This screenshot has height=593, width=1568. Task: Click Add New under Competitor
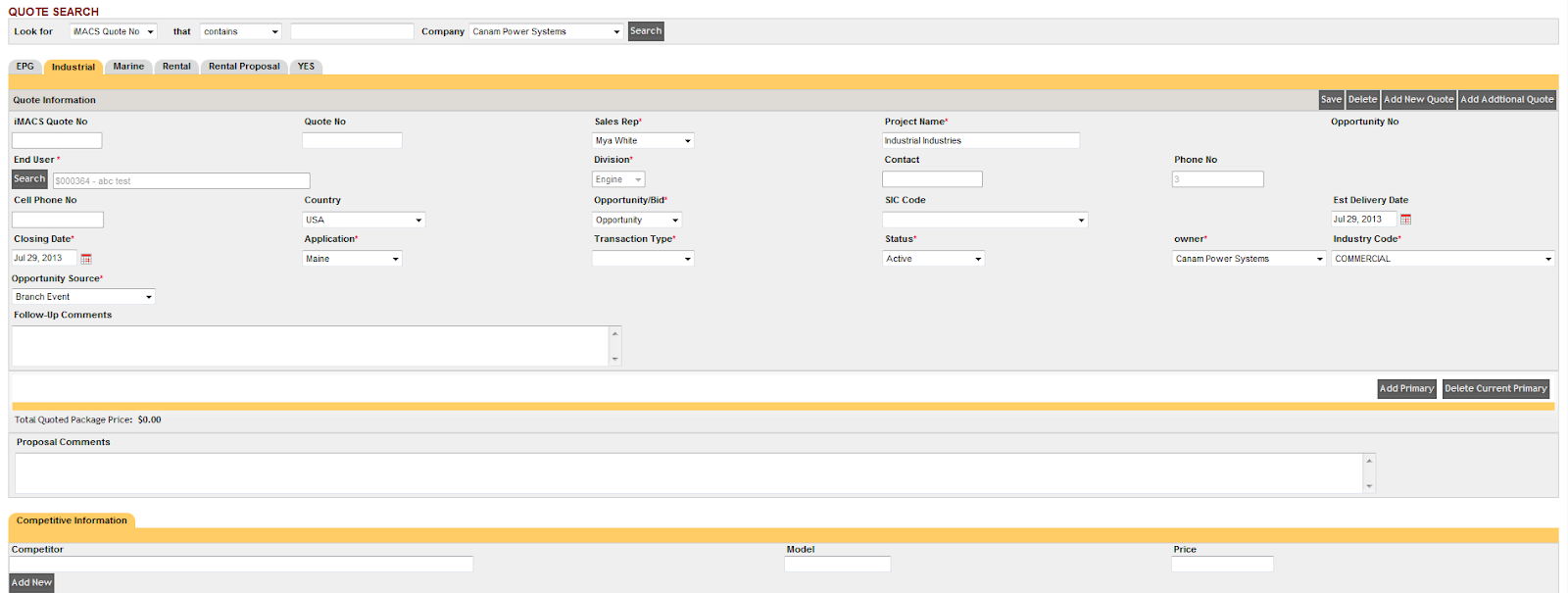tap(31, 583)
